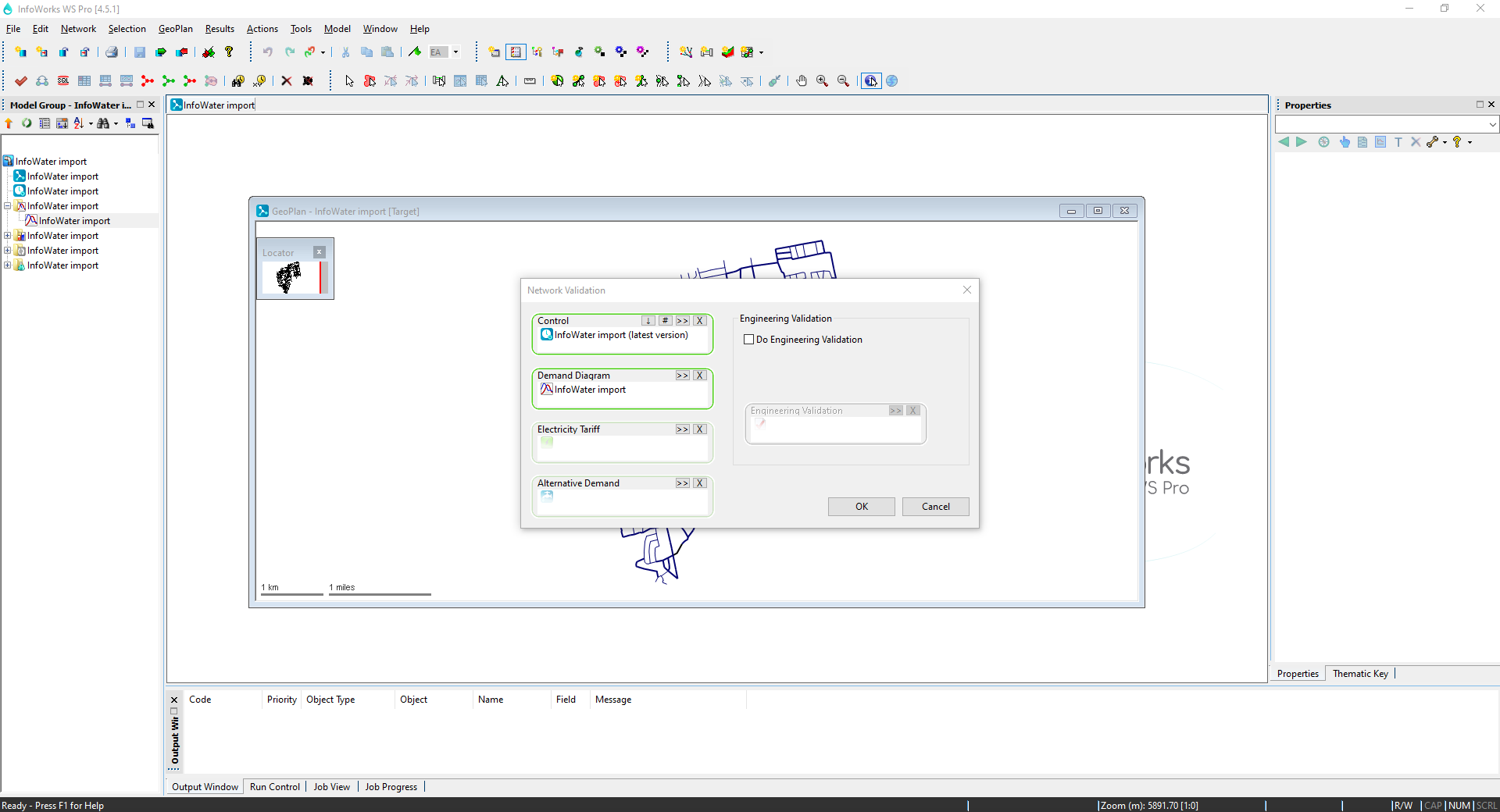Select the Zoom Out tool
The width and height of the screenshot is (1500, 812).
844,80
